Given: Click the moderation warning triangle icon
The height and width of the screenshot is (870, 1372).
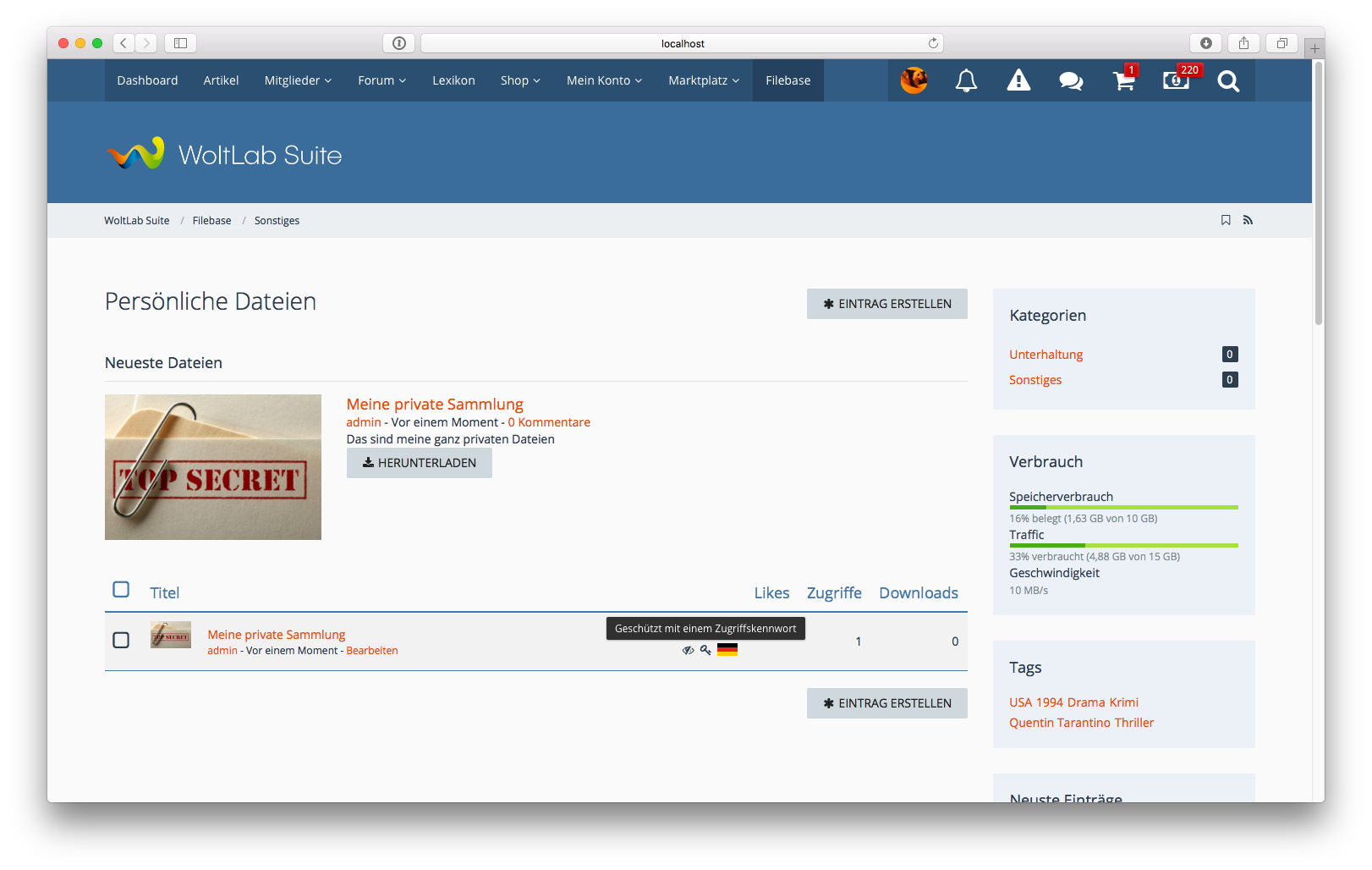Looking at the screenshot, I should click(1018, 80).
